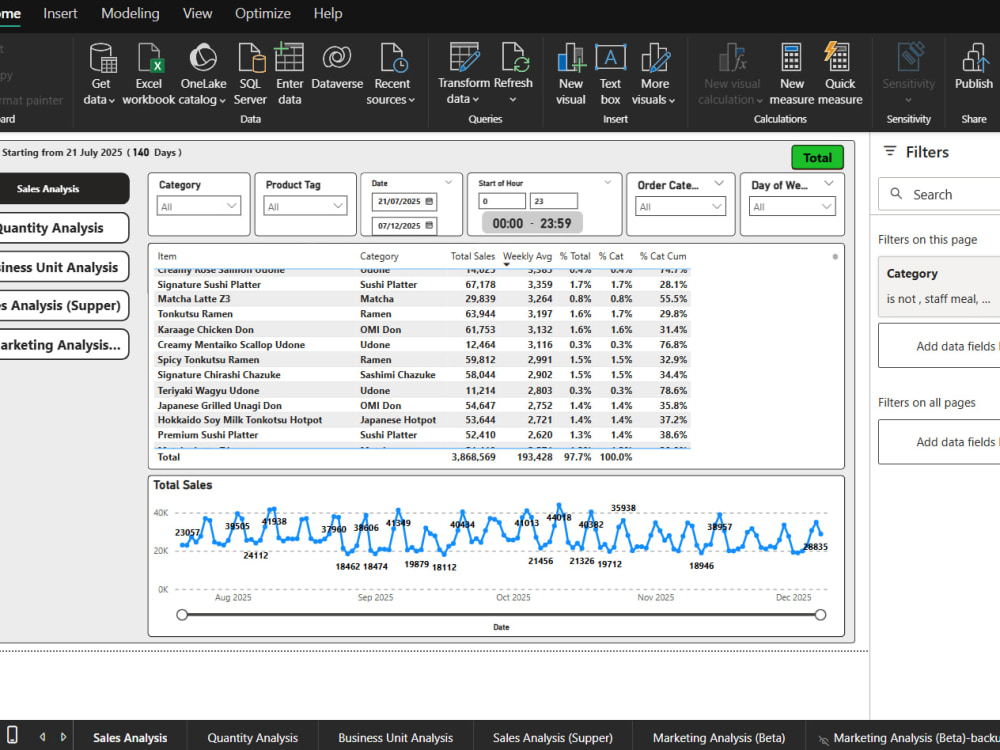The image size is (1000, 750).
Task: Open the Optimize ribbon tab
Action: point(263,13)
